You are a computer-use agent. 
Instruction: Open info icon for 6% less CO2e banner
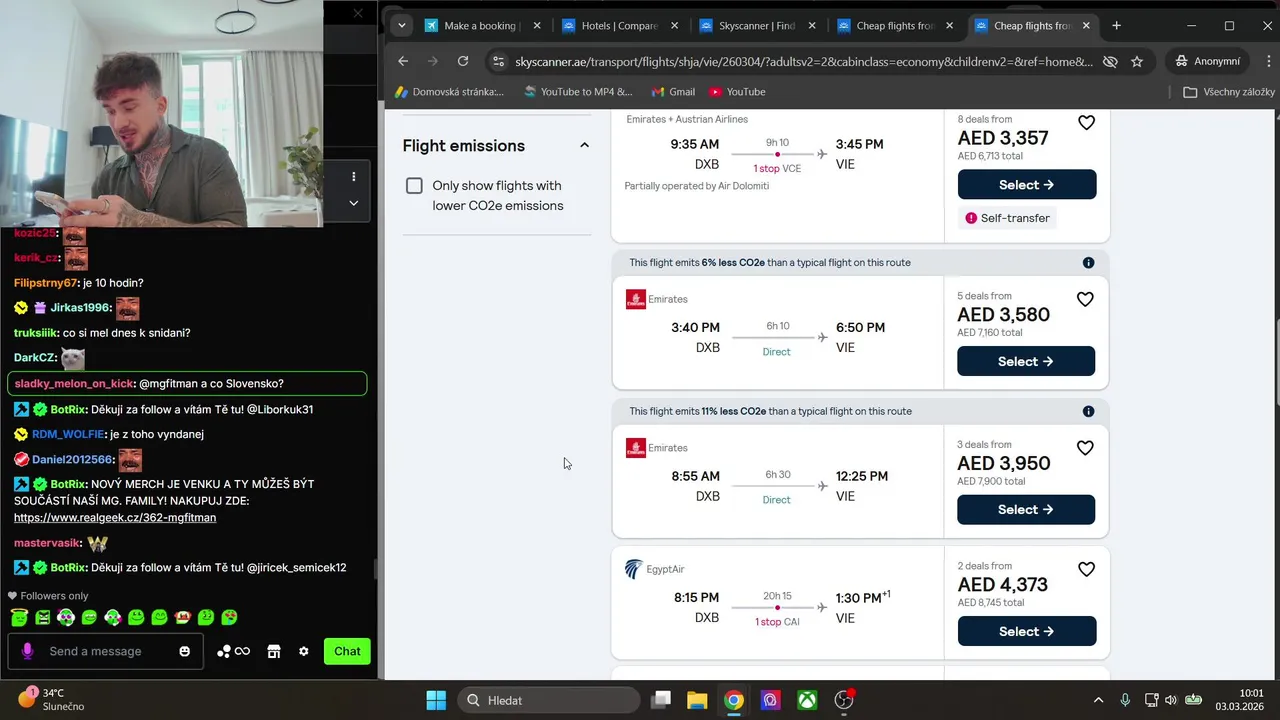pos(1088,263)
